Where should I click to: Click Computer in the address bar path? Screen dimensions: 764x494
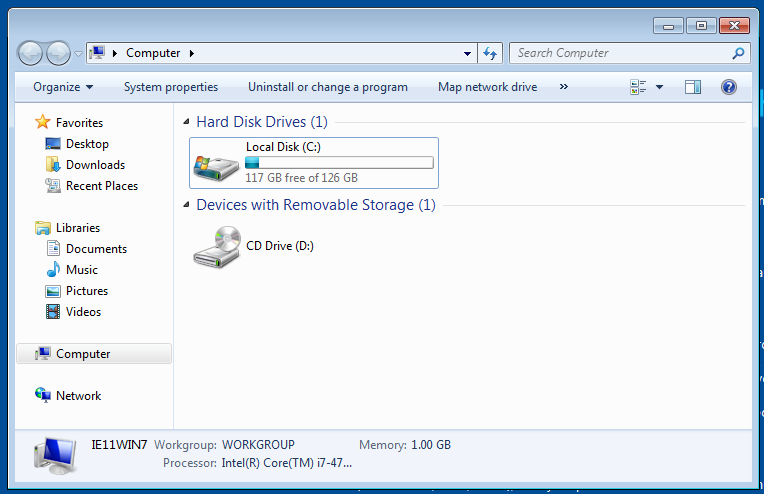[153, 53]
